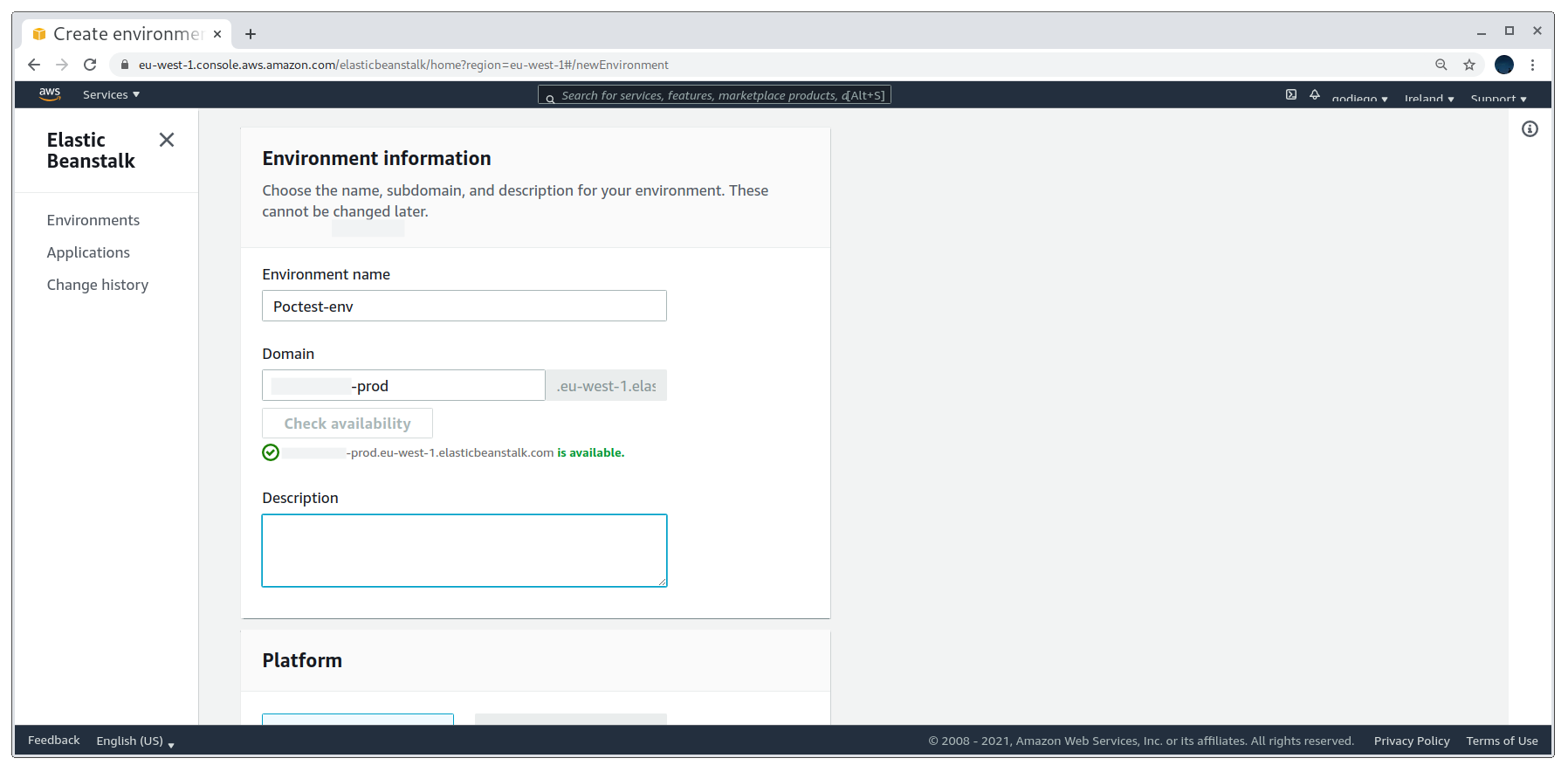Click the AWS logo home icon
Image resolution: width=1568 pixels, height=772 pixels.
point(50,94)
